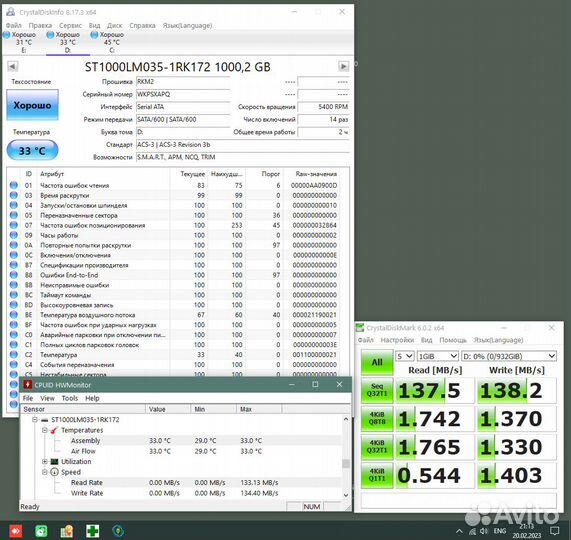Click status circle for attribute 01 row

click(14, 185)
